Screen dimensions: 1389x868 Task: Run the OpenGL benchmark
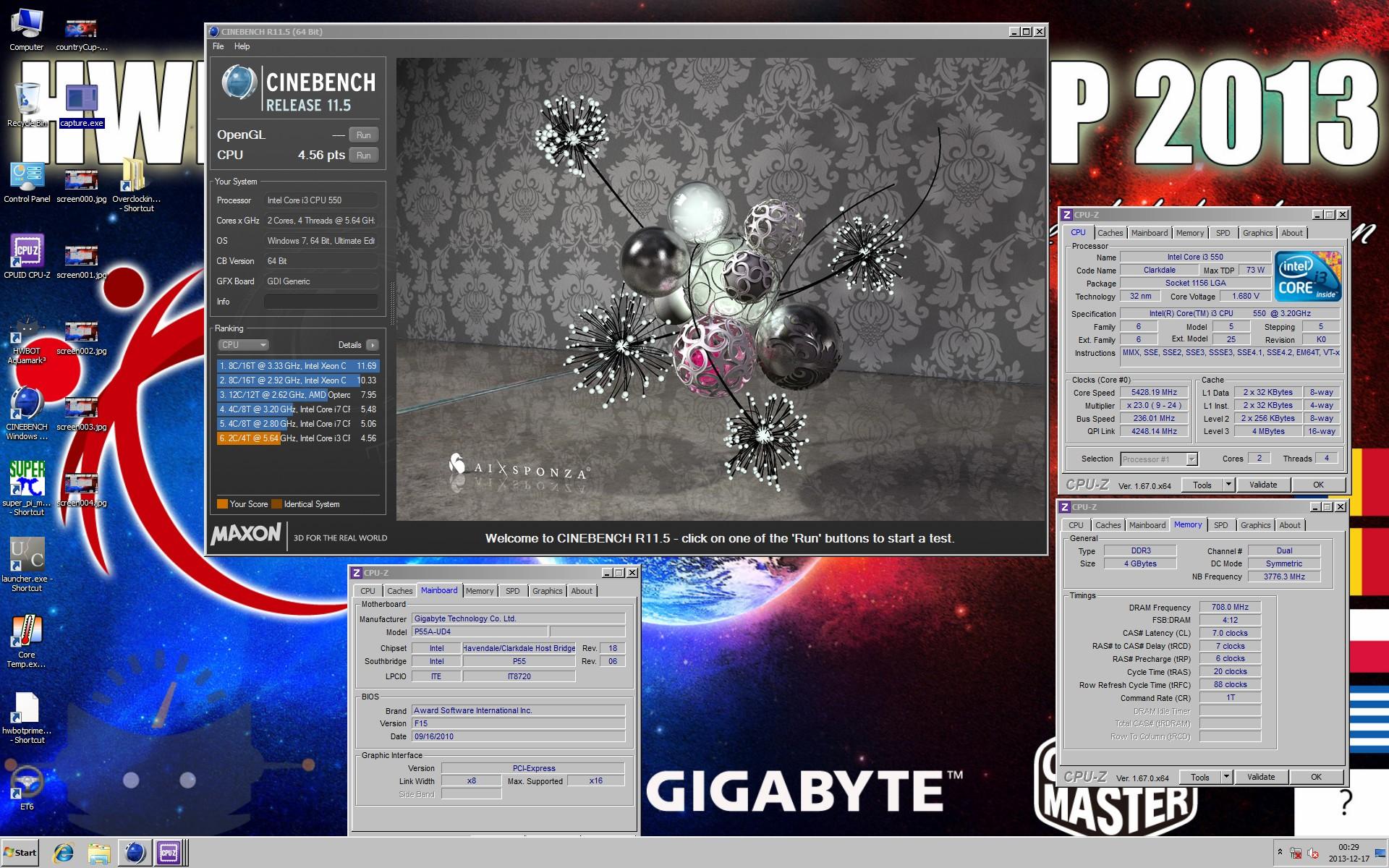(x=363, y=135)
